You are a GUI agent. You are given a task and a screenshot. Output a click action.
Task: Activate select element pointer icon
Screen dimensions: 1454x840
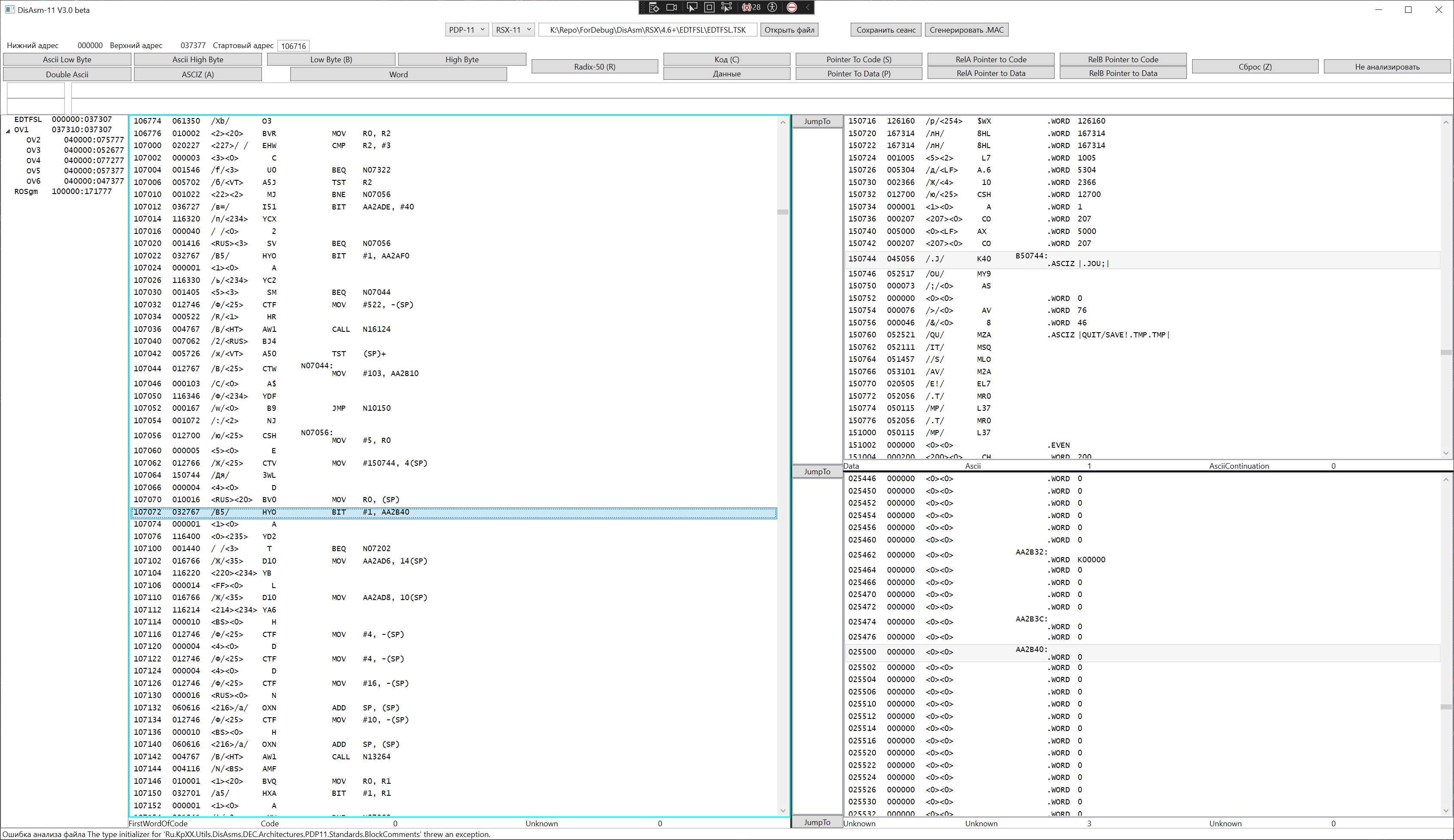[691, 7]
